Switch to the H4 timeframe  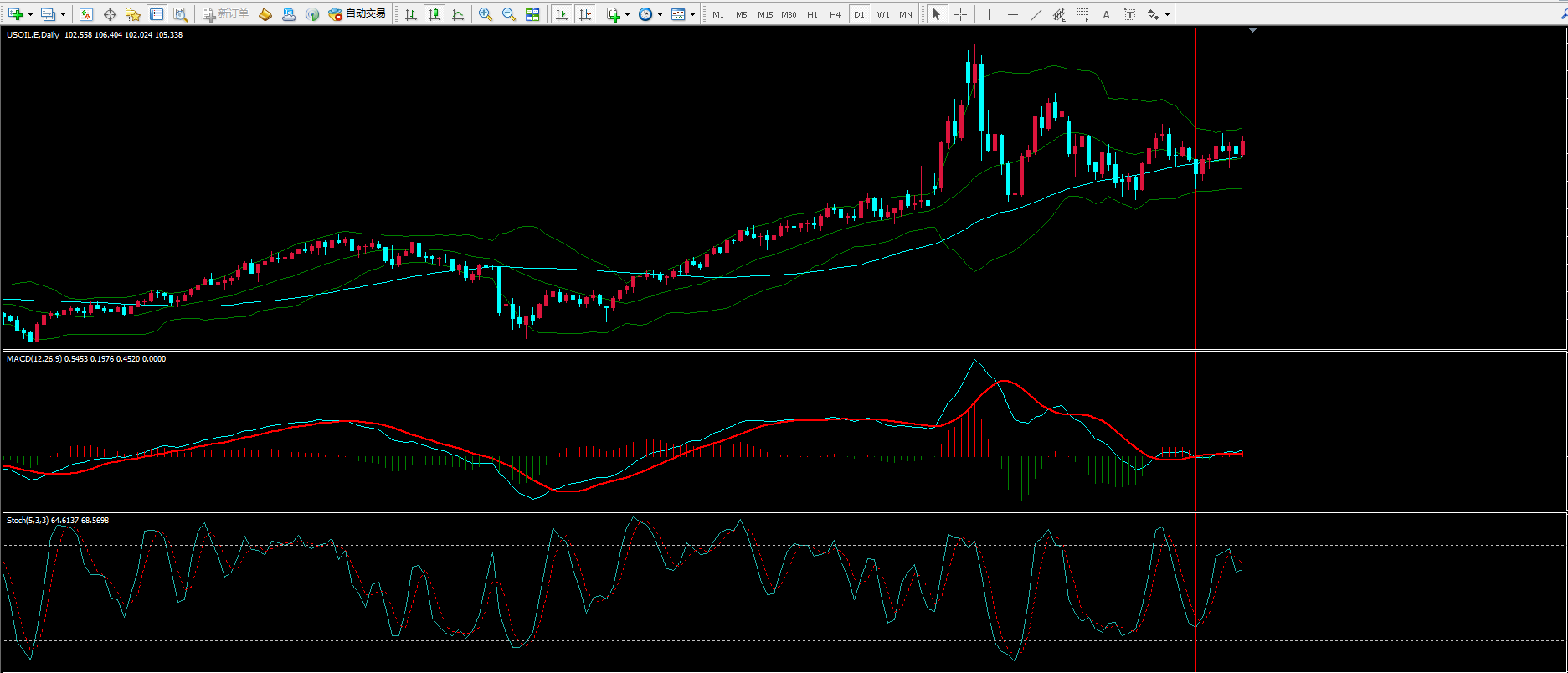(835, 14)
